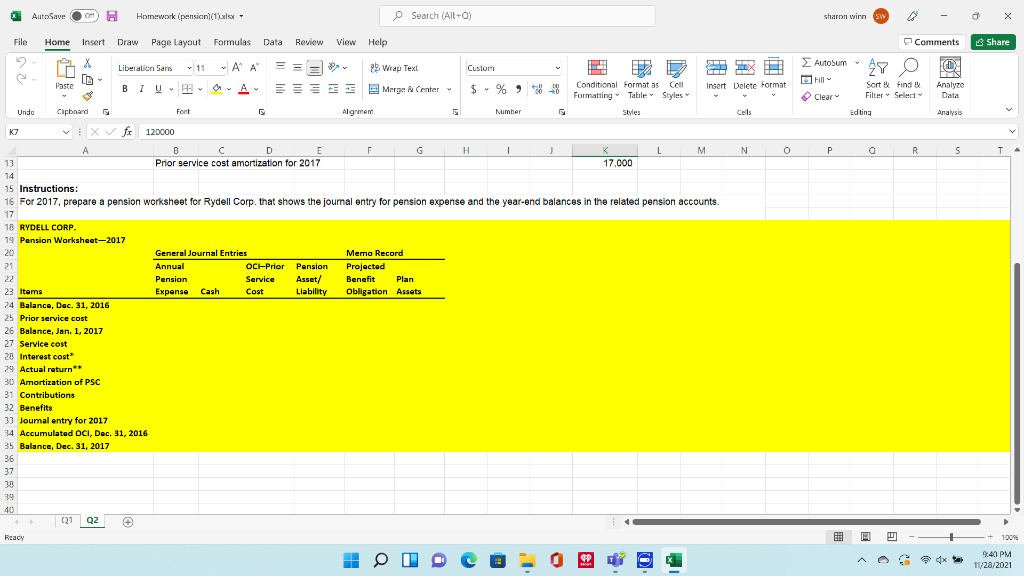Toggle bold formatting

pos(123,87)
